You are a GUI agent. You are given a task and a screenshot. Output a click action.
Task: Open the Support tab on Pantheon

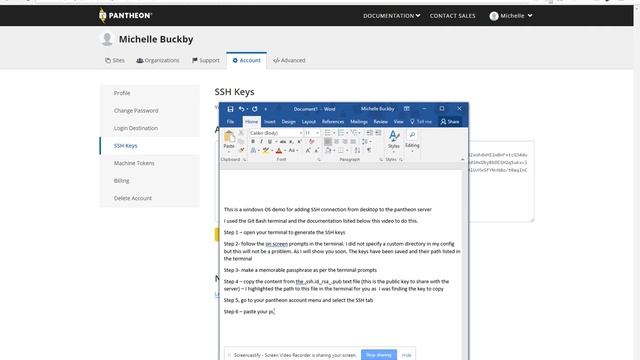click(x=206, y=60)
